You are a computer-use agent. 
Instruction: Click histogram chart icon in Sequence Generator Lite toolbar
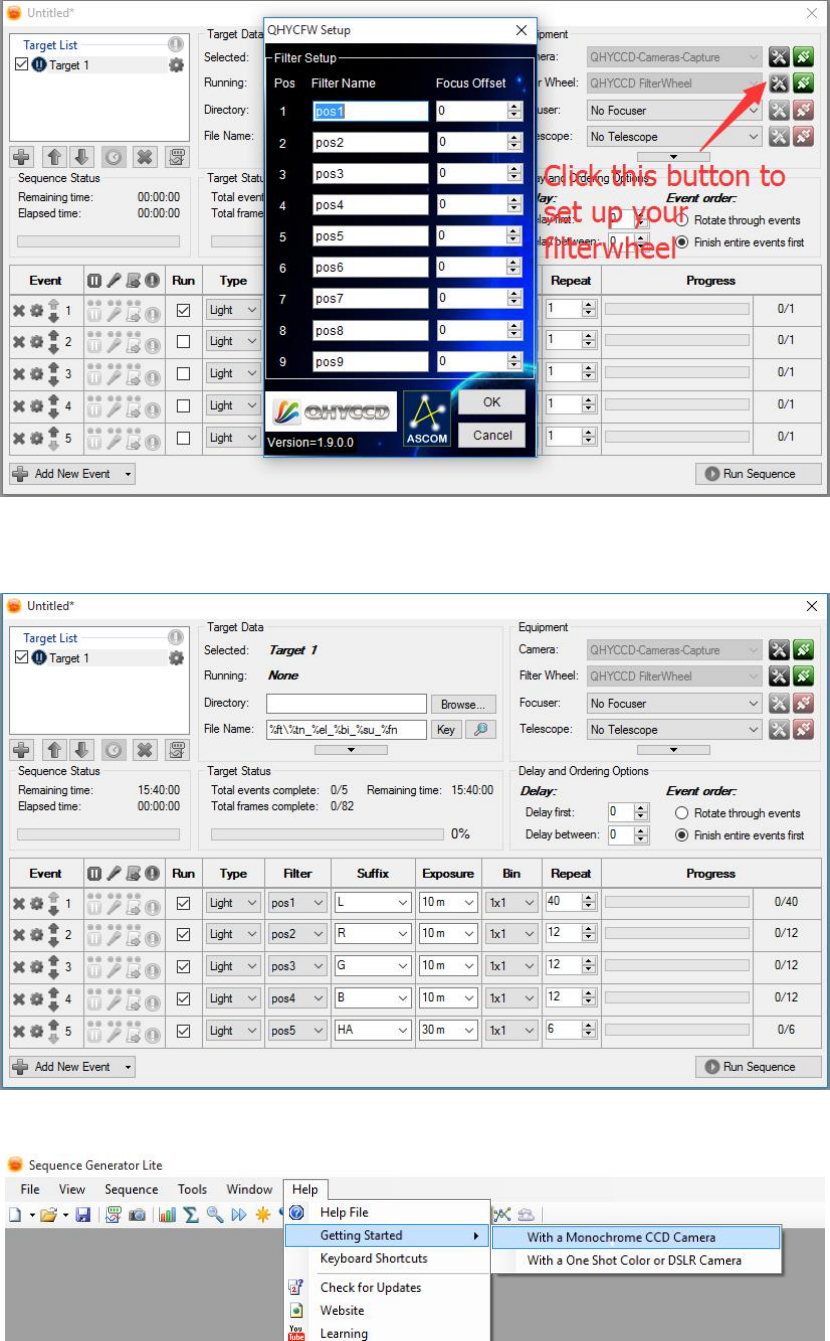point(167,1214)
